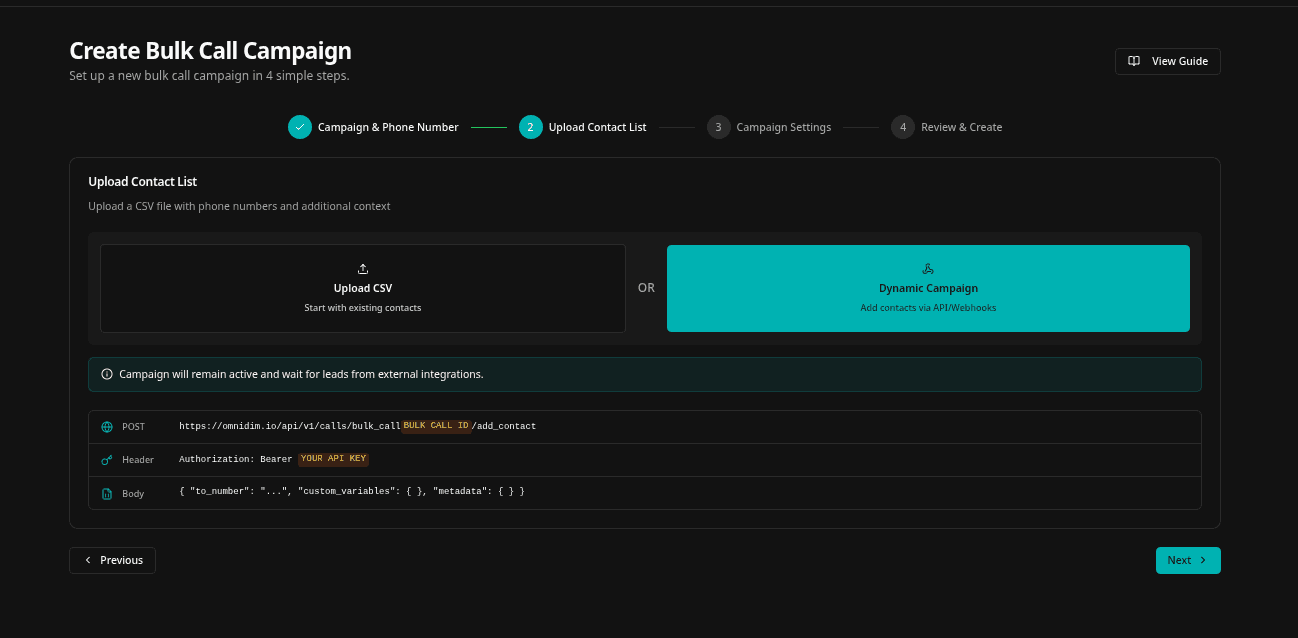Screen dimensions: 1298x638
Task: Click the globe icon beside POST
Action: click(x=107, y=426)
